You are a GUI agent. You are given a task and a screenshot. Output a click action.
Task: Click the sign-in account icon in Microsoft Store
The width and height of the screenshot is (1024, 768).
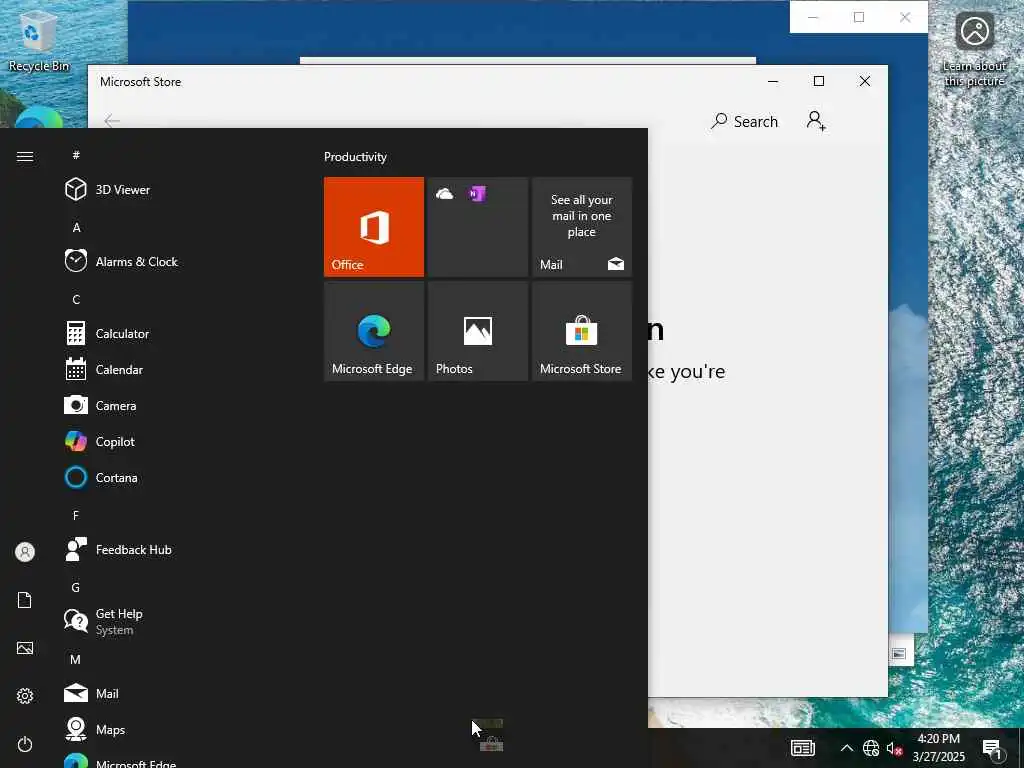pyautogui.click(x=816, y=121)
